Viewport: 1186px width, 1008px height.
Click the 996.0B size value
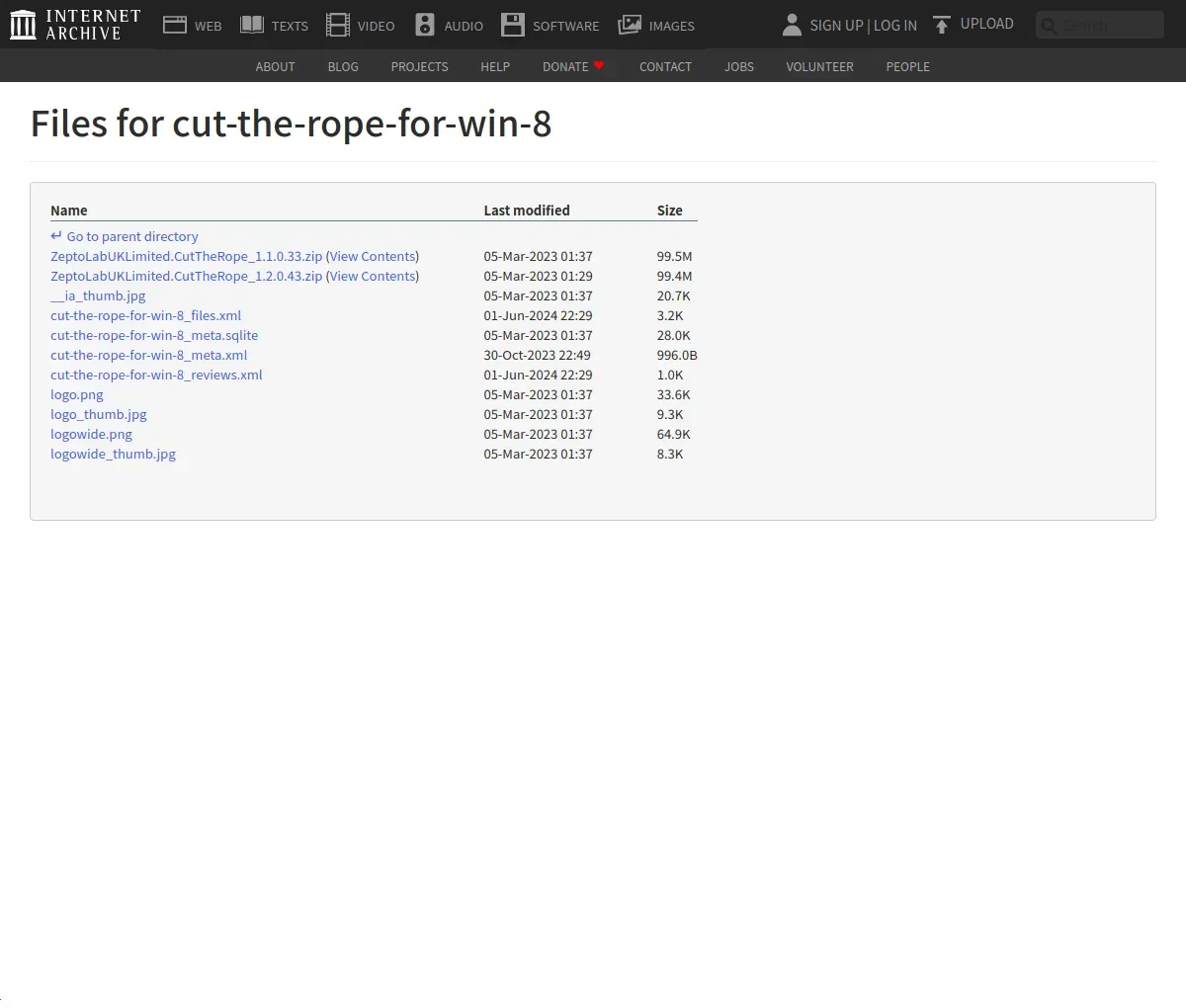click(x=677, y=355)
